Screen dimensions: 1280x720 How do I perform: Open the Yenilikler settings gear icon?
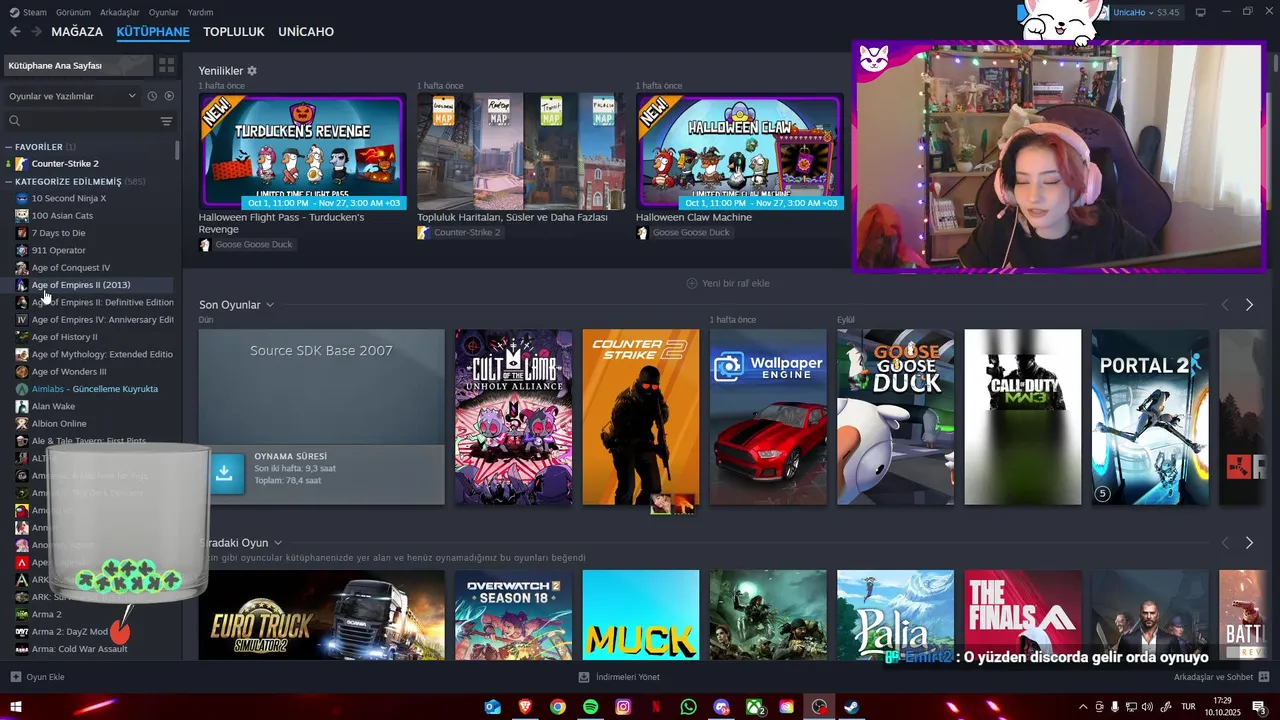pos(252,71)
